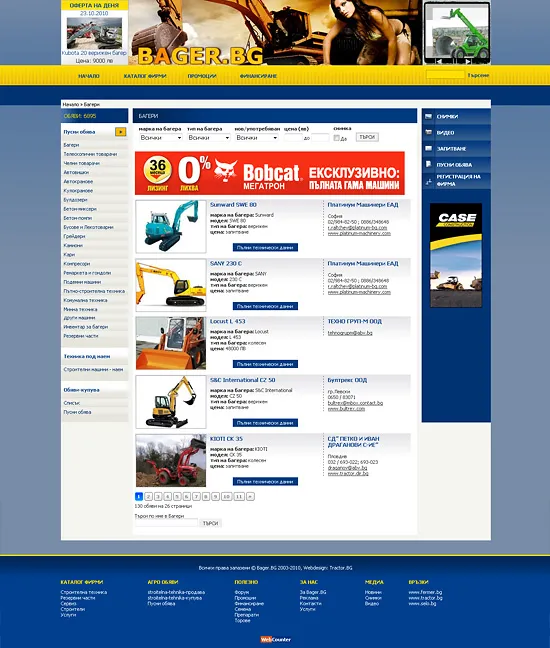Screen dimensions: 550x648
Task: Click the Запитване envelope icon
Action: pos(429,148)
